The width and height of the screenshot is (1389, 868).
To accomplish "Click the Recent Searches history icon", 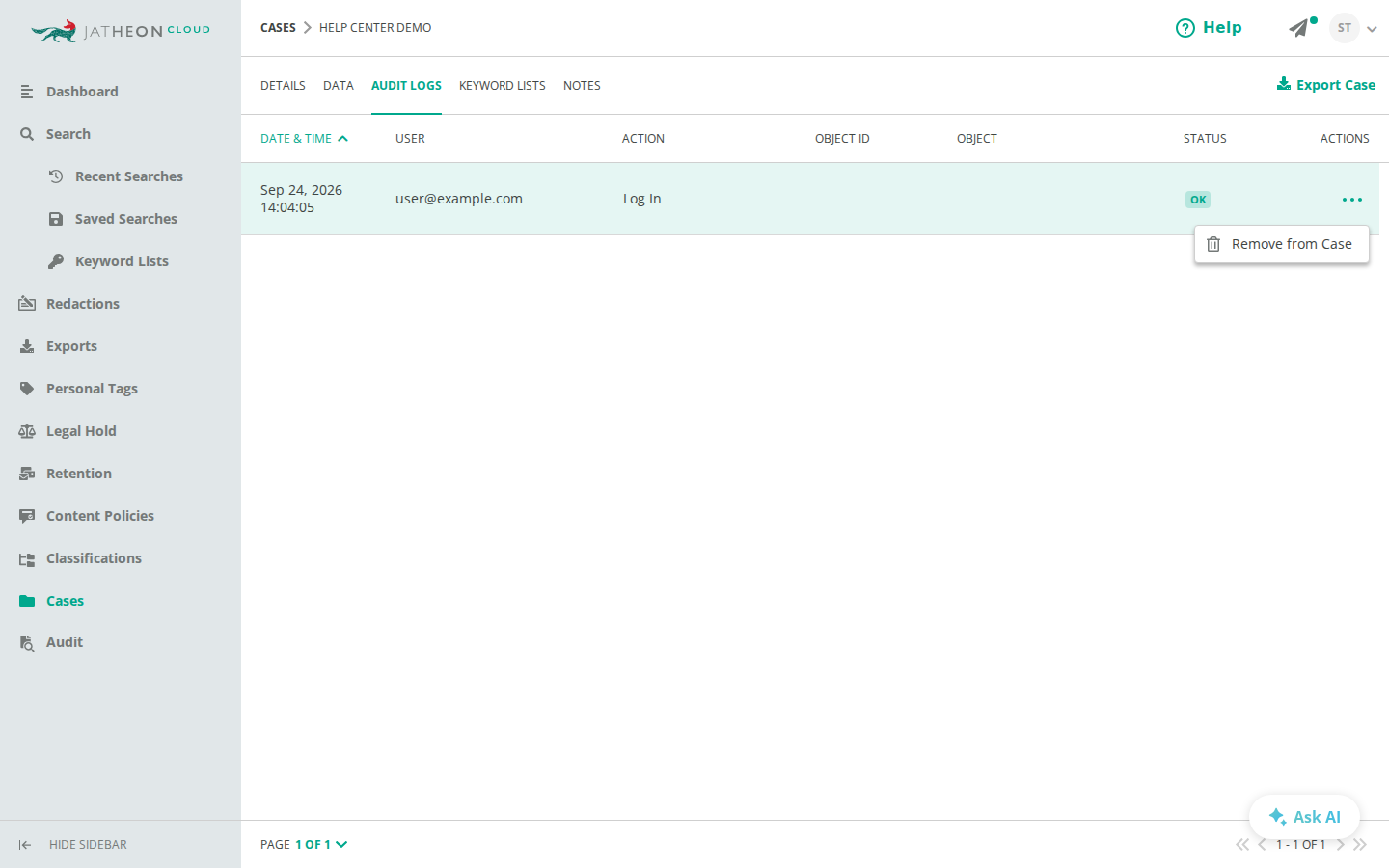I will pos(56,176).
